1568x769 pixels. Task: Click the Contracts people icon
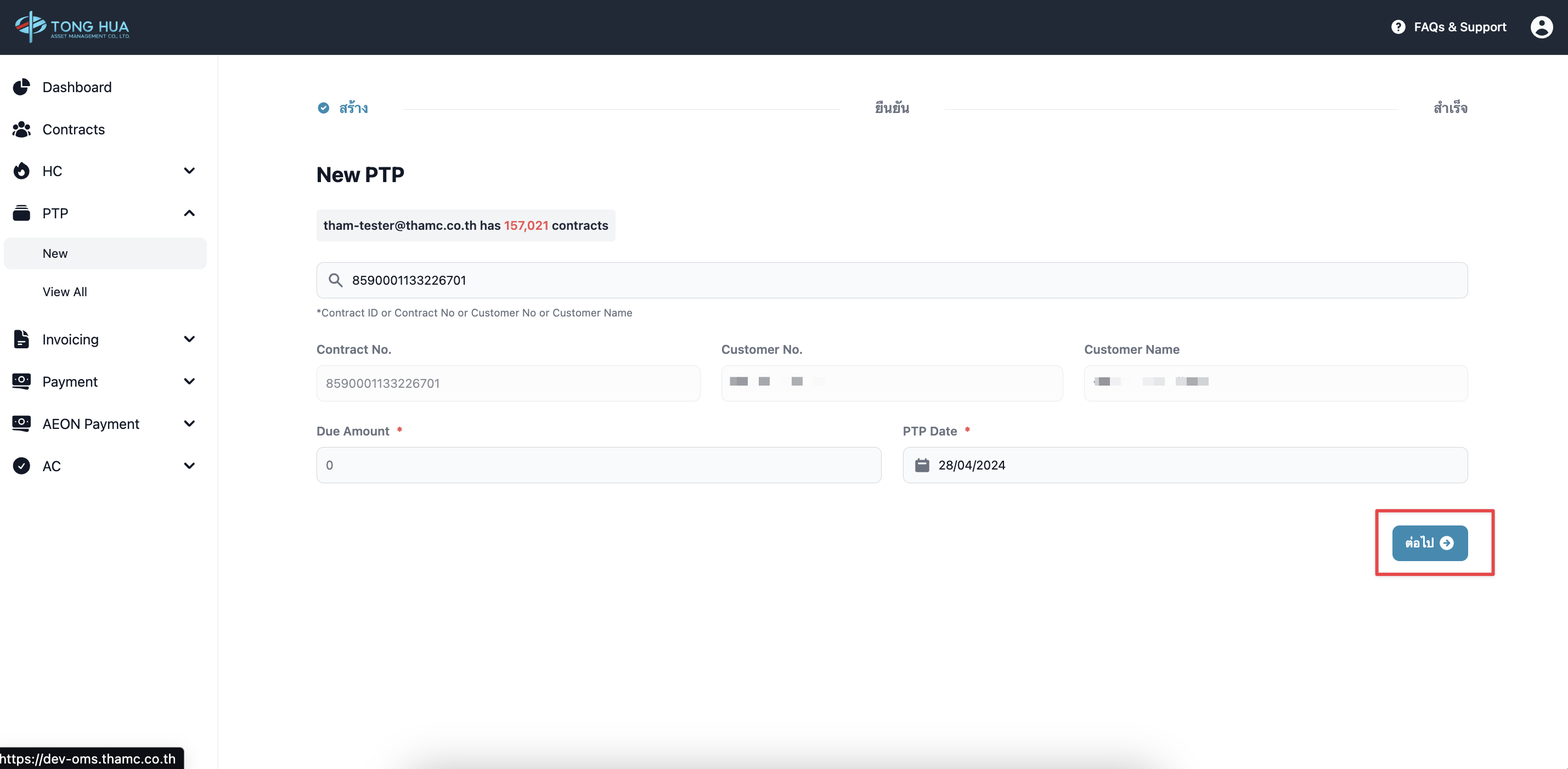pyautogui.click(x=21, y=129)
